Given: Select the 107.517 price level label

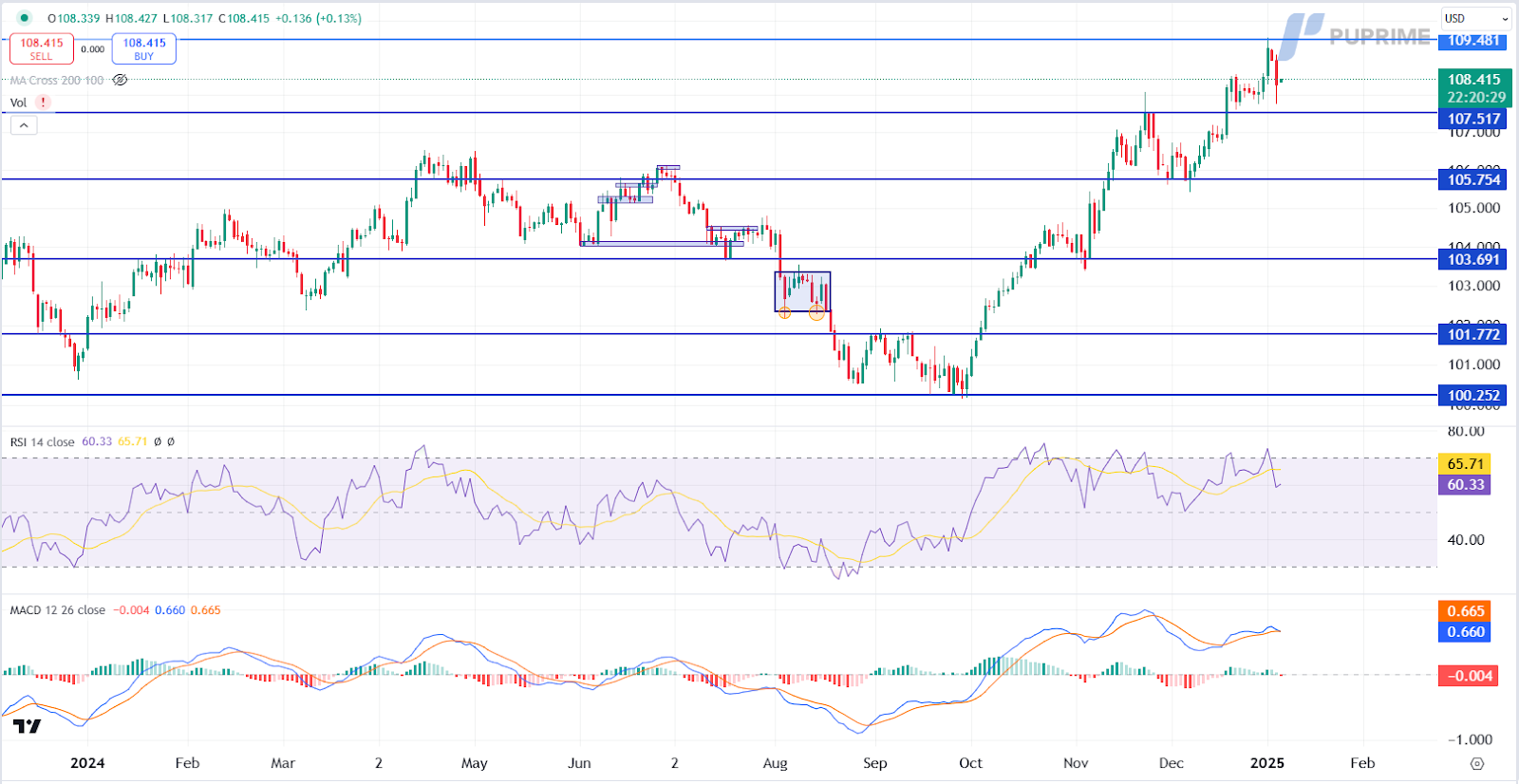Looking at the screenshot, I should coord(1472,119).
